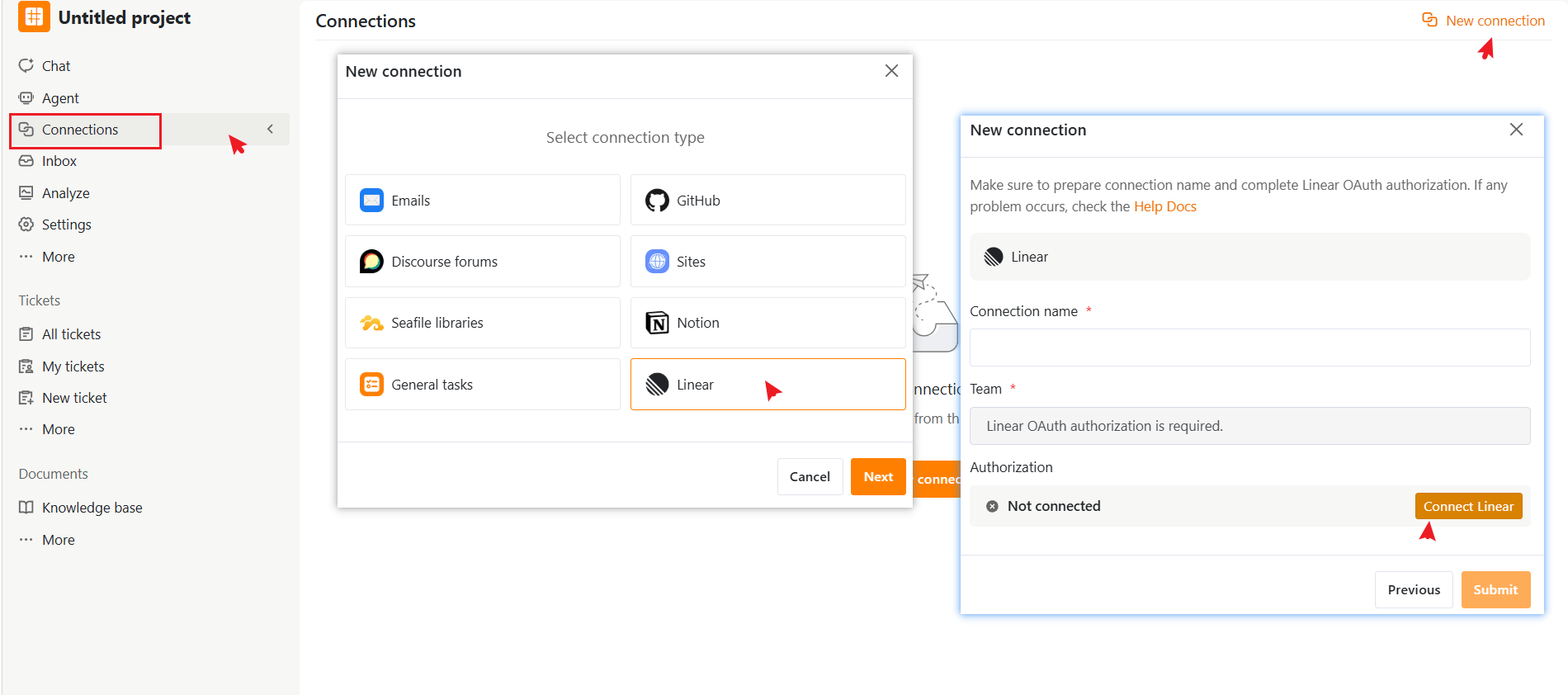Click Next in connection type dialog
1568x695 pixels.
[x=878, y=477]
